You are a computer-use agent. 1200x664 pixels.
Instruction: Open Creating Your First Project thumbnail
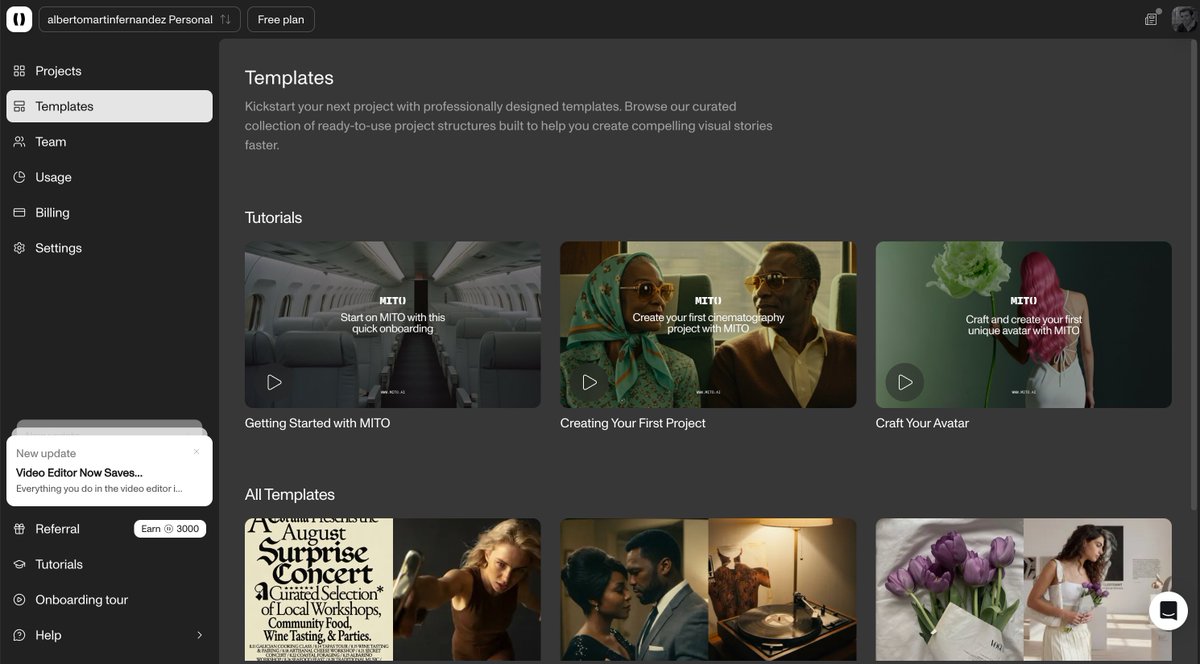[x=708, y=324]
